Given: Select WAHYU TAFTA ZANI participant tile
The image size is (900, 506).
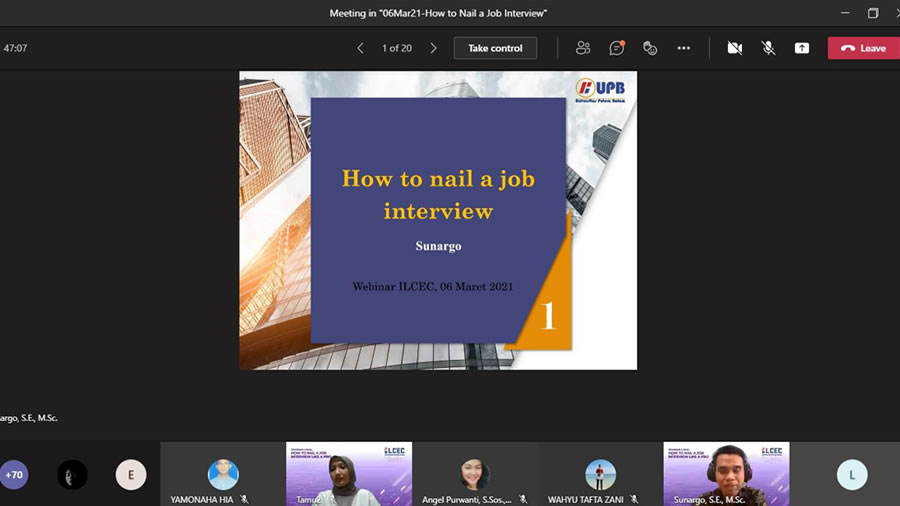Looking at the screenshot, I should point(600,474).
